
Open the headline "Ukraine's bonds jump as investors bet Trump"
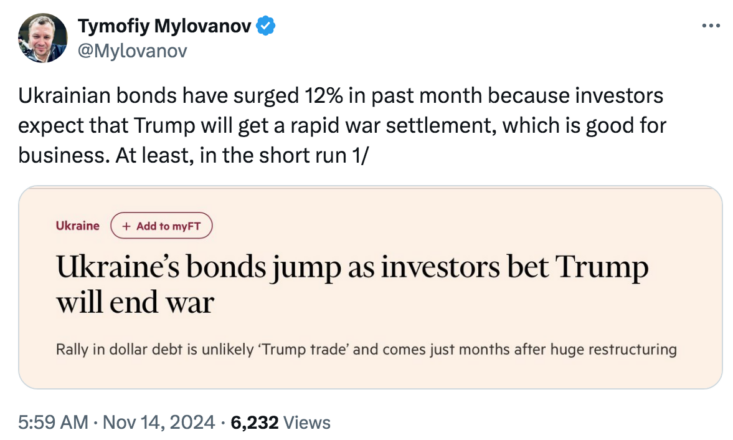tap(352, 267)
